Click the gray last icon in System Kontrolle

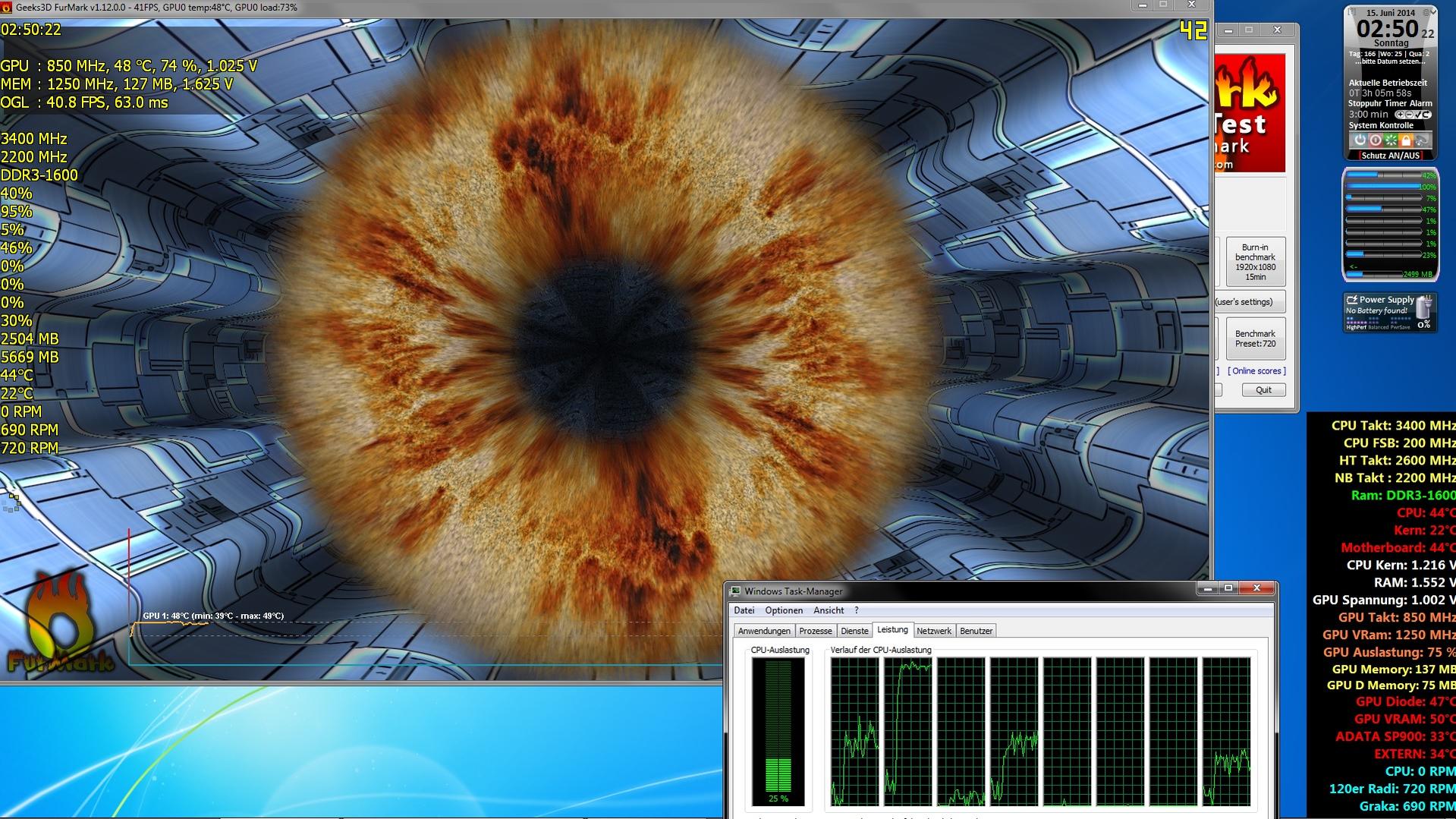pyautogui.click(x=1422, y=140)
